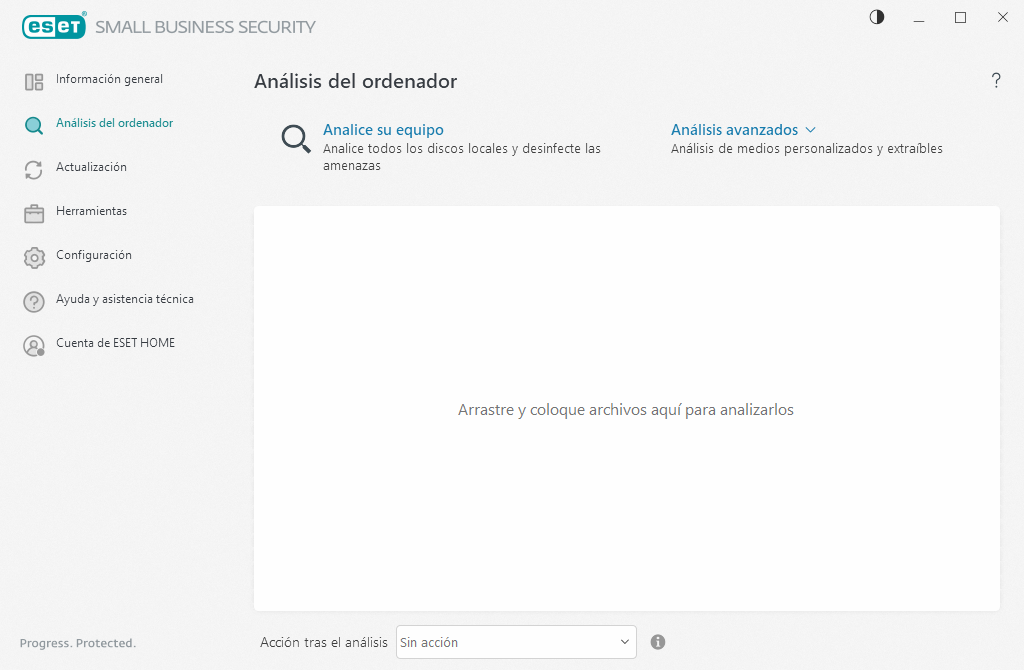Click the large magnifying glass beside Analice su equipo

[x=295, y=140]
